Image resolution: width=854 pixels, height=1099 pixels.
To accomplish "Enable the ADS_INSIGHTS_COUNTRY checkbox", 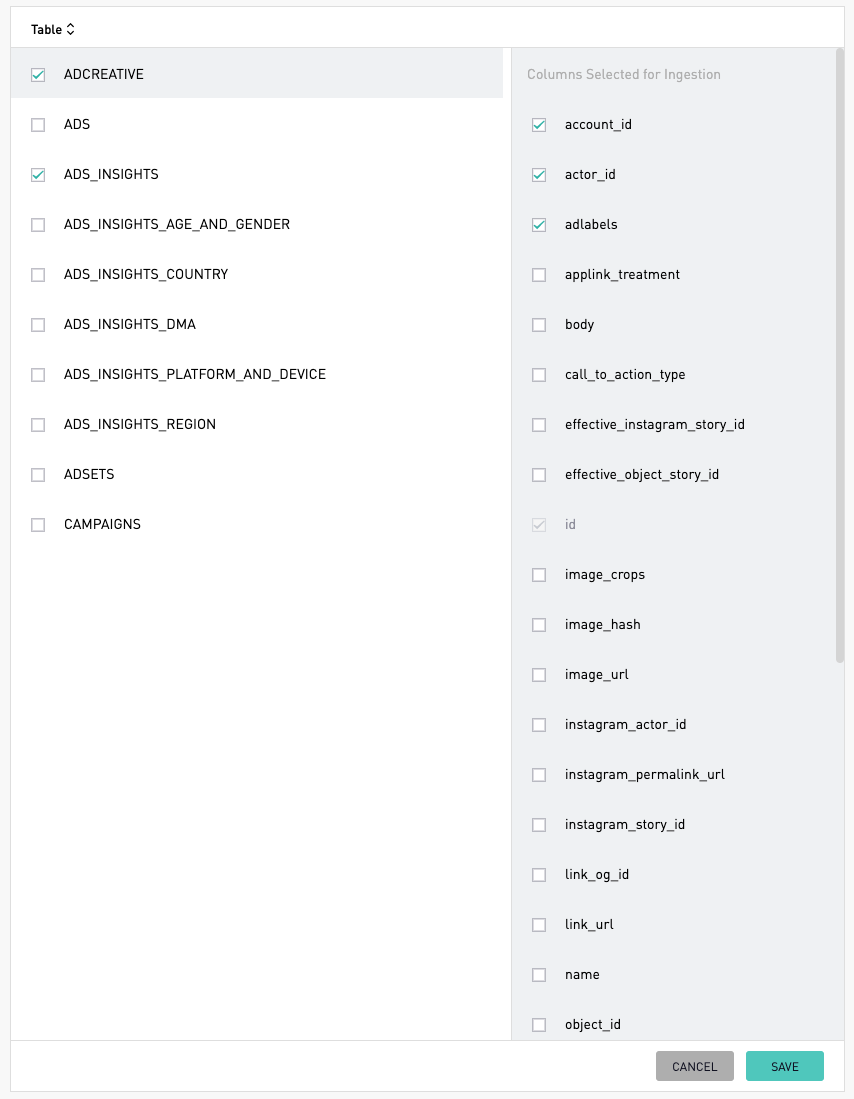I will click(x=38, y=275).
